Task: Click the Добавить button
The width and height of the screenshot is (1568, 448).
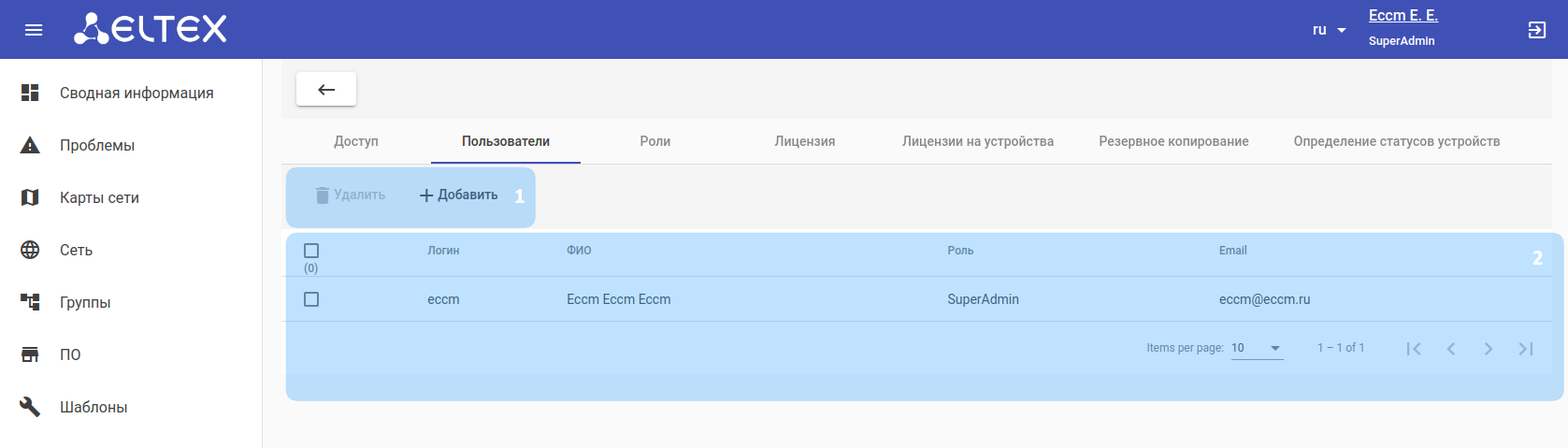Action: pyautogui.click(x=459, y=195)
